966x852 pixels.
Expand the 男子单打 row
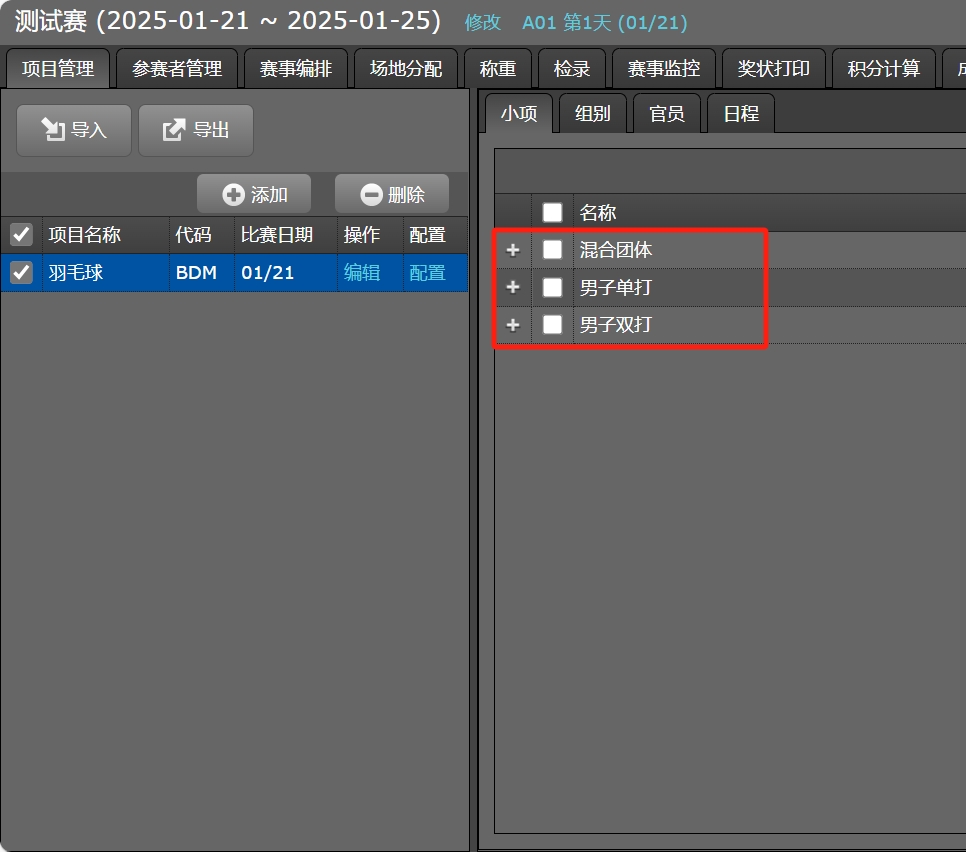[x=513, y=288]
